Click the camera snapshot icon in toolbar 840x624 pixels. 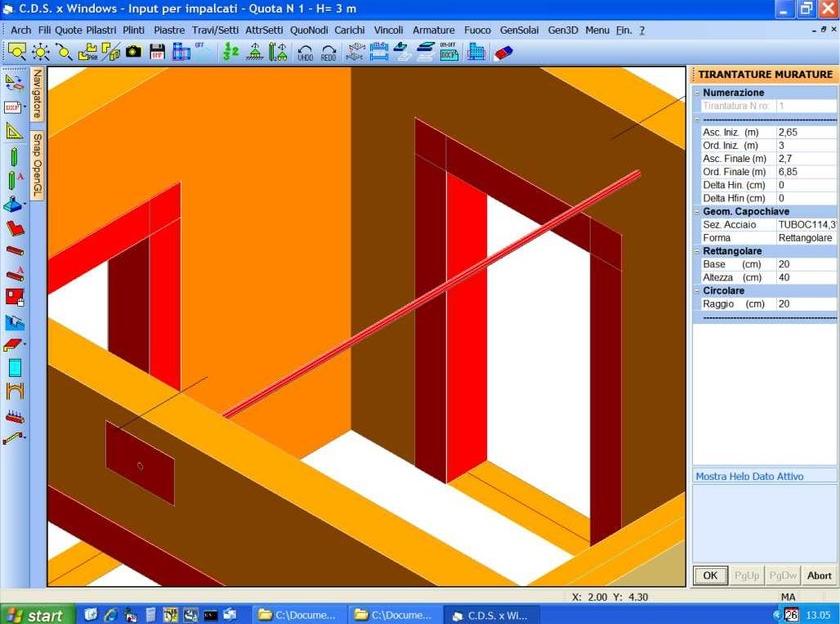tap(134, 51)
